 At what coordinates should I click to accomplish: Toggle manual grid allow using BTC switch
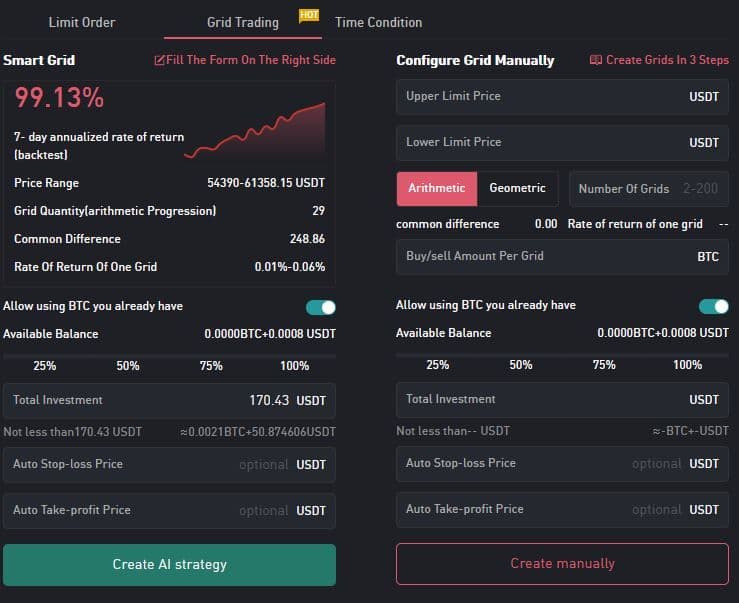[714, 306]
